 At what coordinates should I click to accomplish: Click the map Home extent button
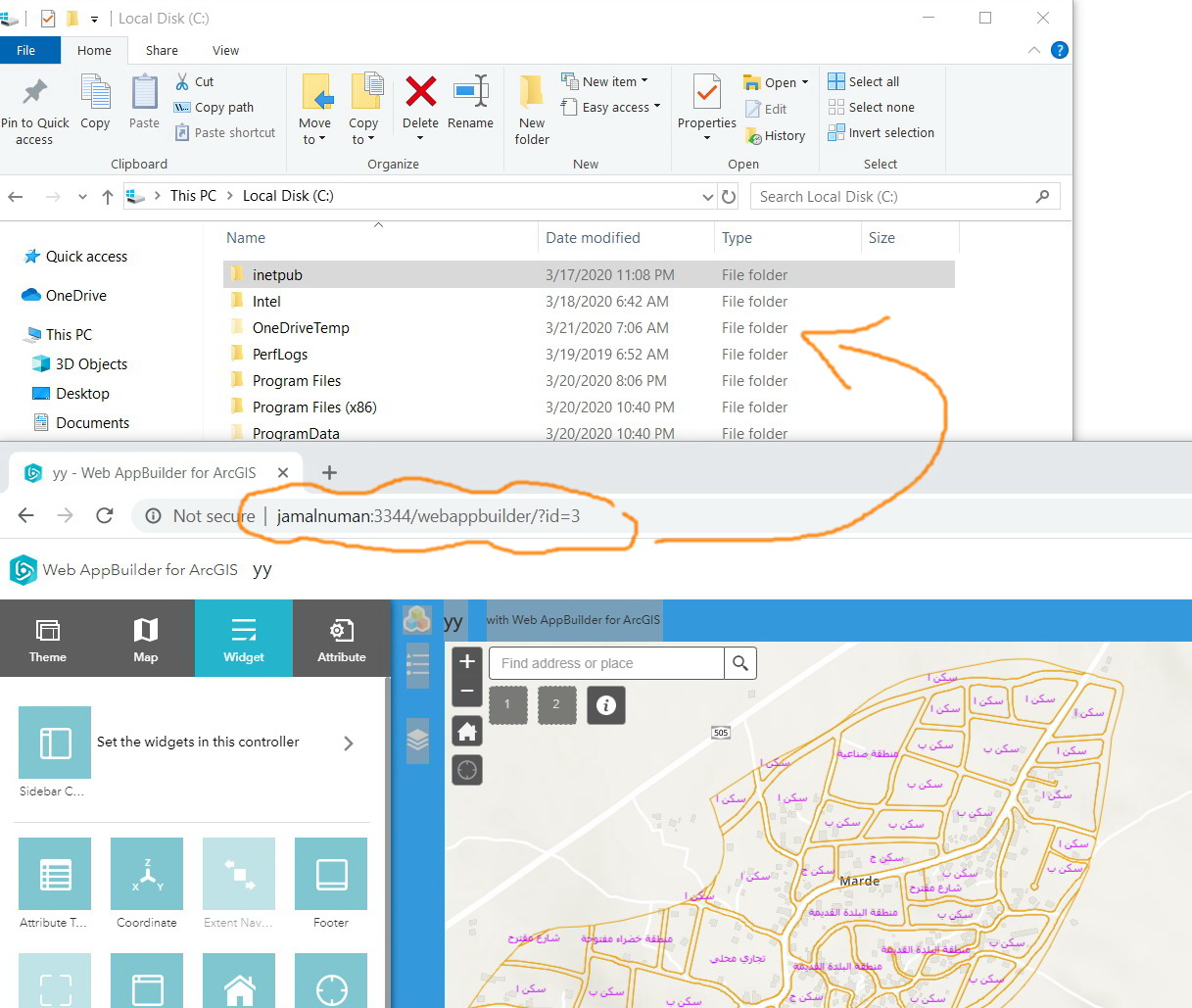pyautogui.click(x=467, y=731)
